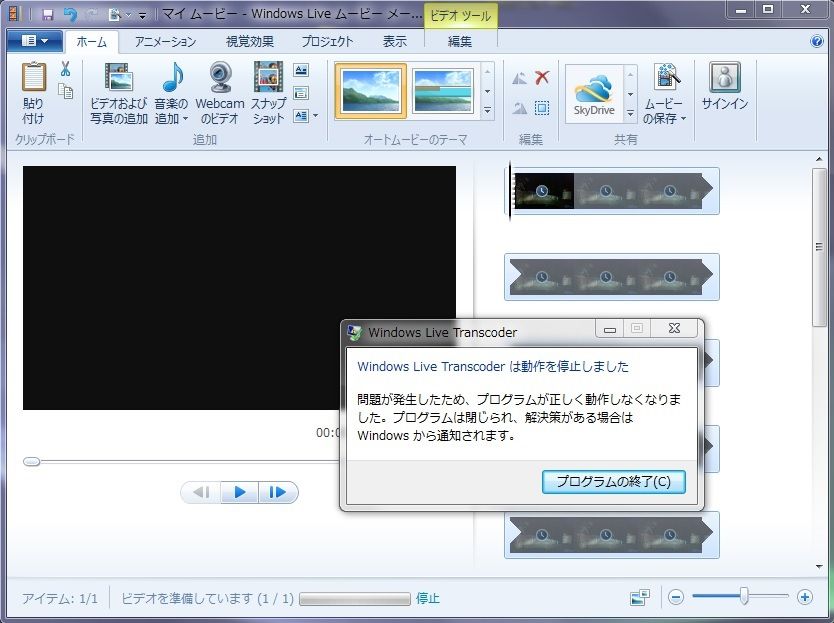Switch to the ホーム tab

[x=91, y=41]
